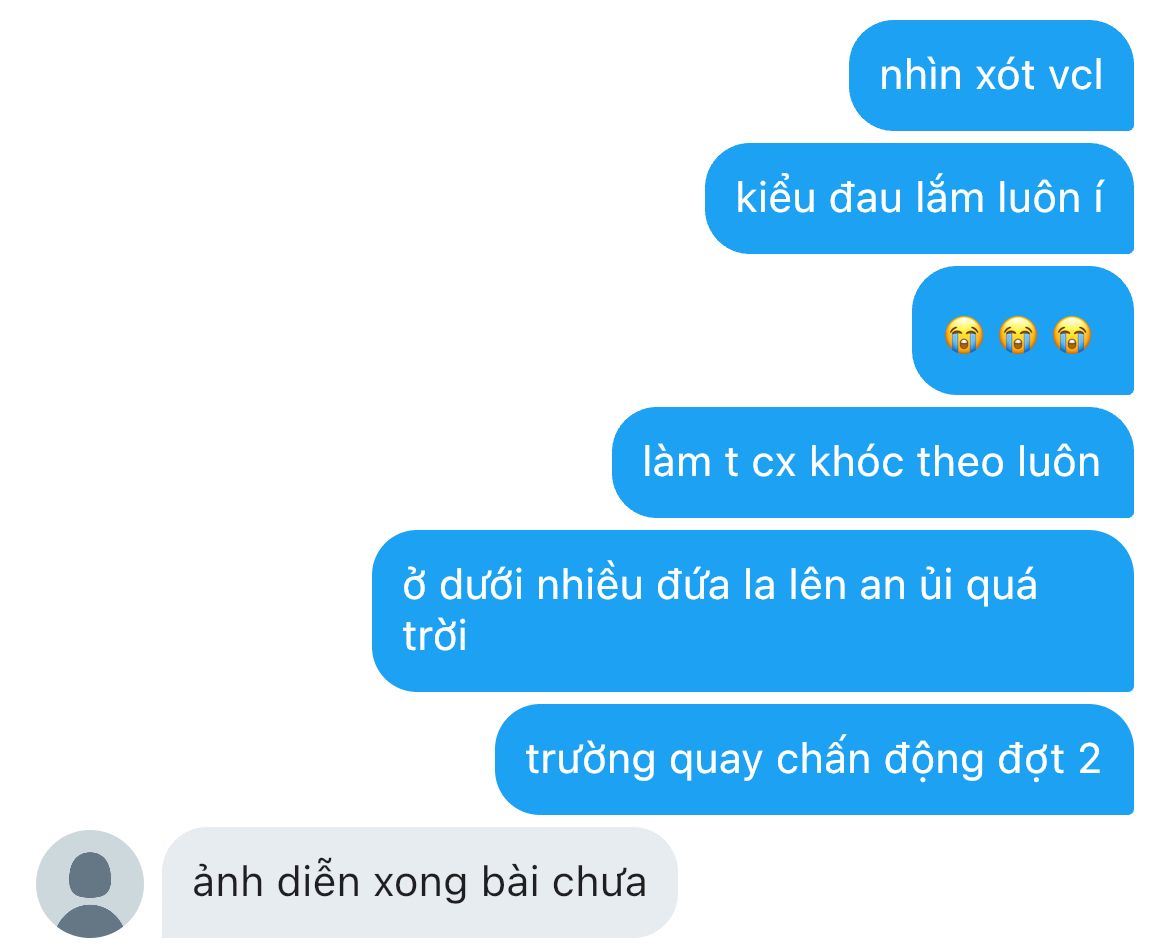Click the received 'ảnh diễn xong bài chưa' message
Image resolution: width=1170 pixels, height=947 pixels.
click(419, 882)
